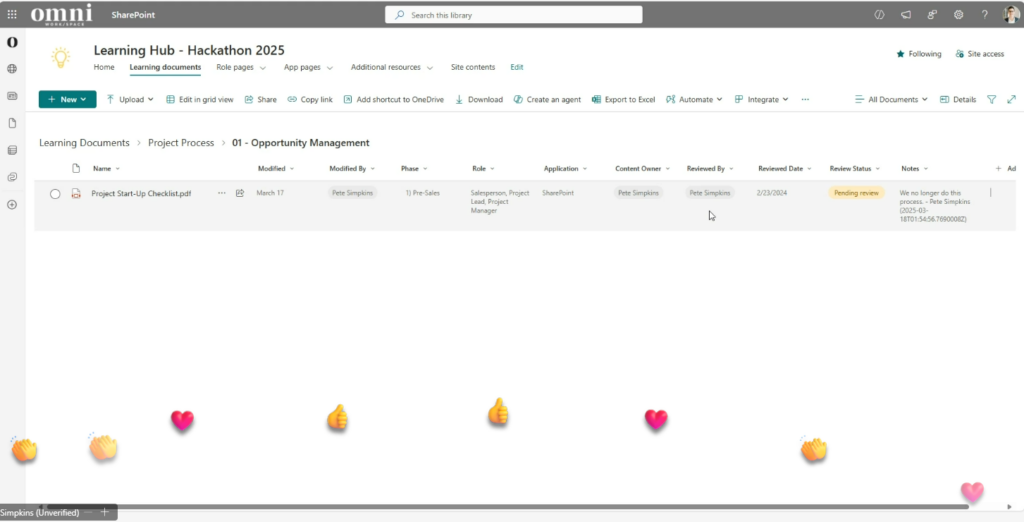Screen dimensions: 1024x522
Task: Click the star Following icon
Action: [x=901, y=54]
